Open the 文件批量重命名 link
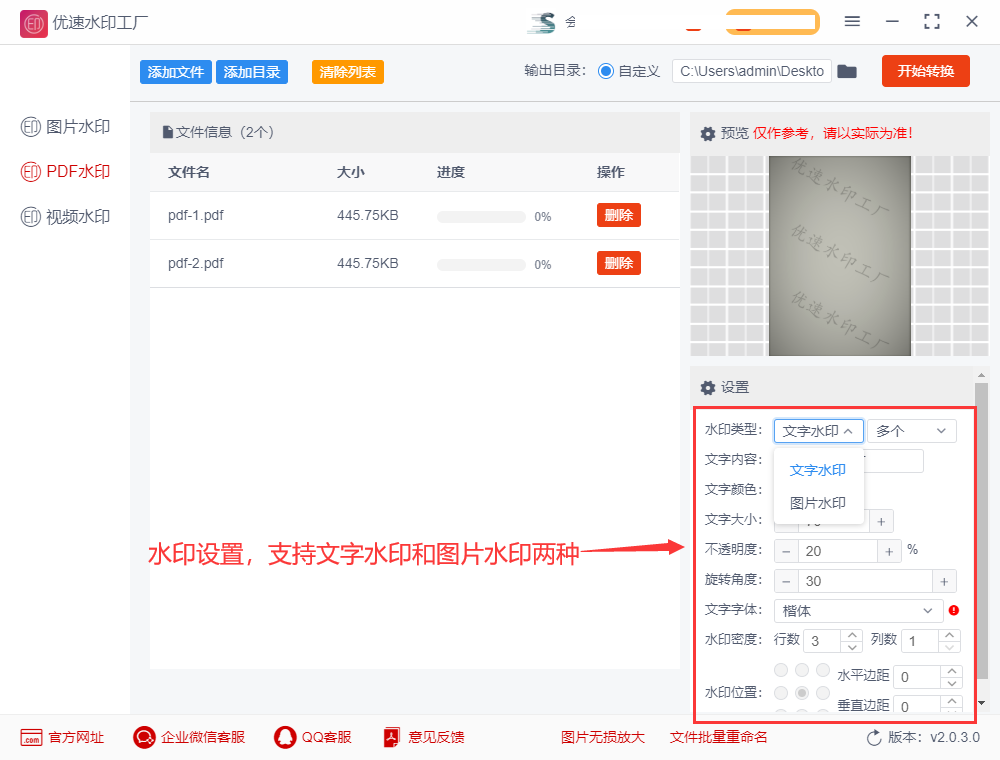1000x760 pixels. (718, 738)
